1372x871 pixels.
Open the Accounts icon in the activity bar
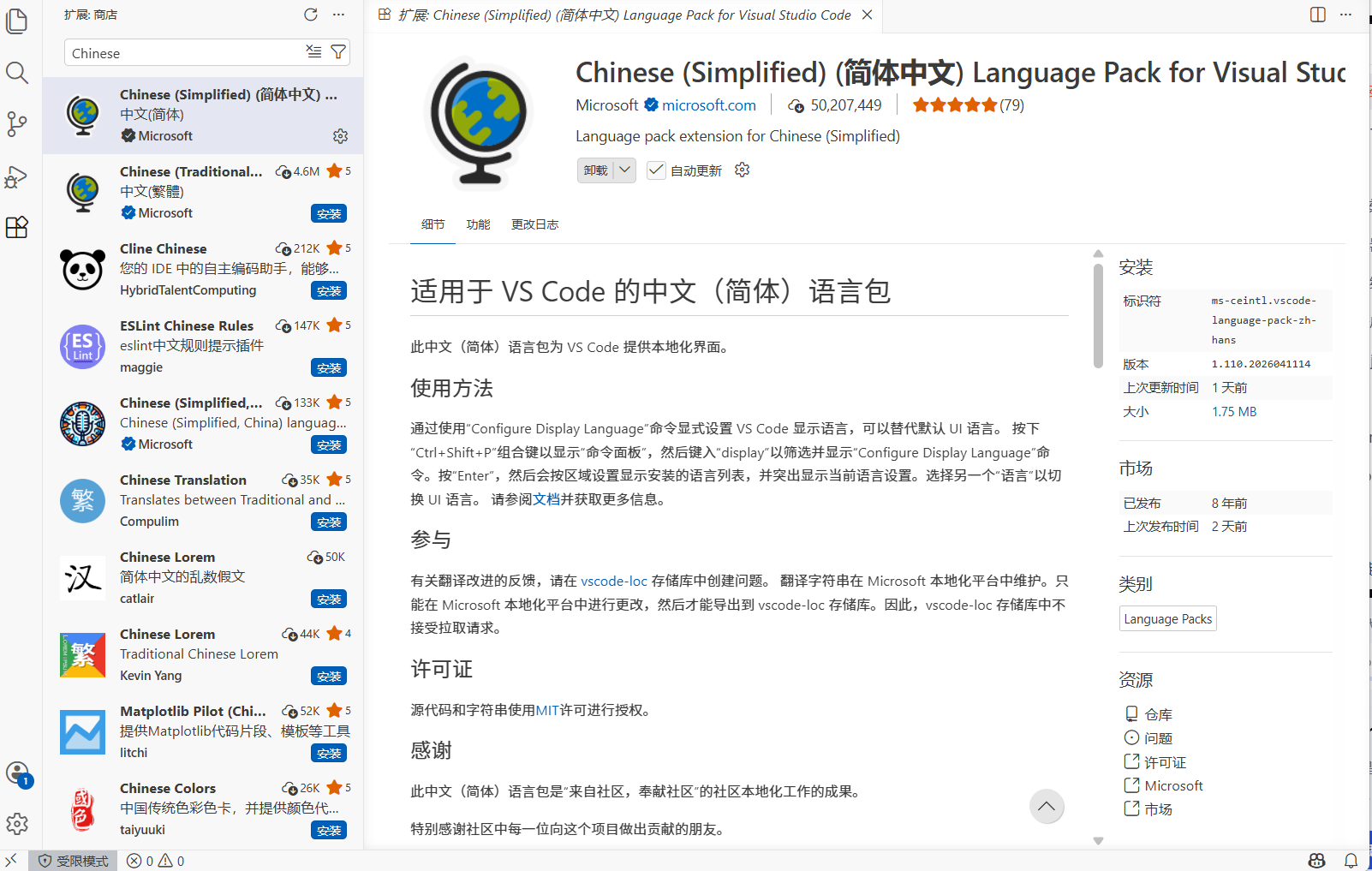pyautogui.click(x=17, y=773)
